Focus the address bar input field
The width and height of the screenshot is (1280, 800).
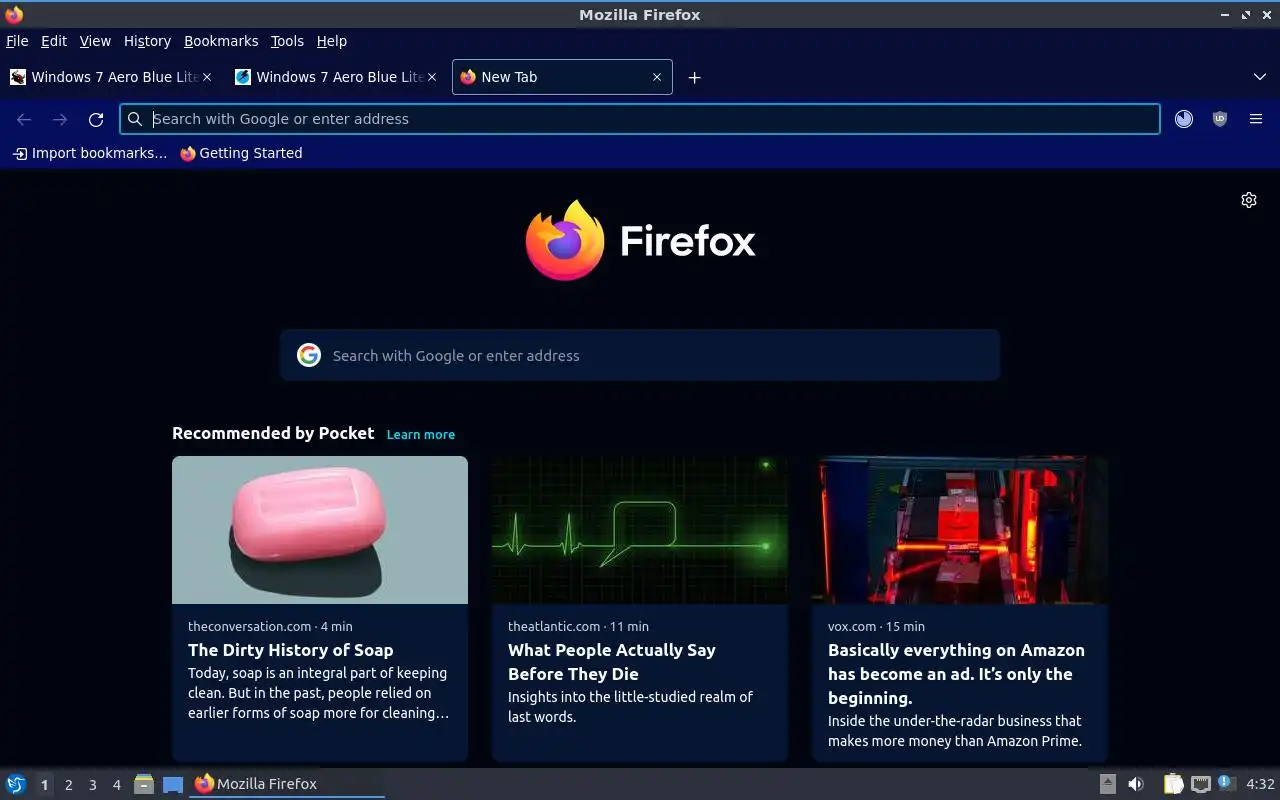640,119
